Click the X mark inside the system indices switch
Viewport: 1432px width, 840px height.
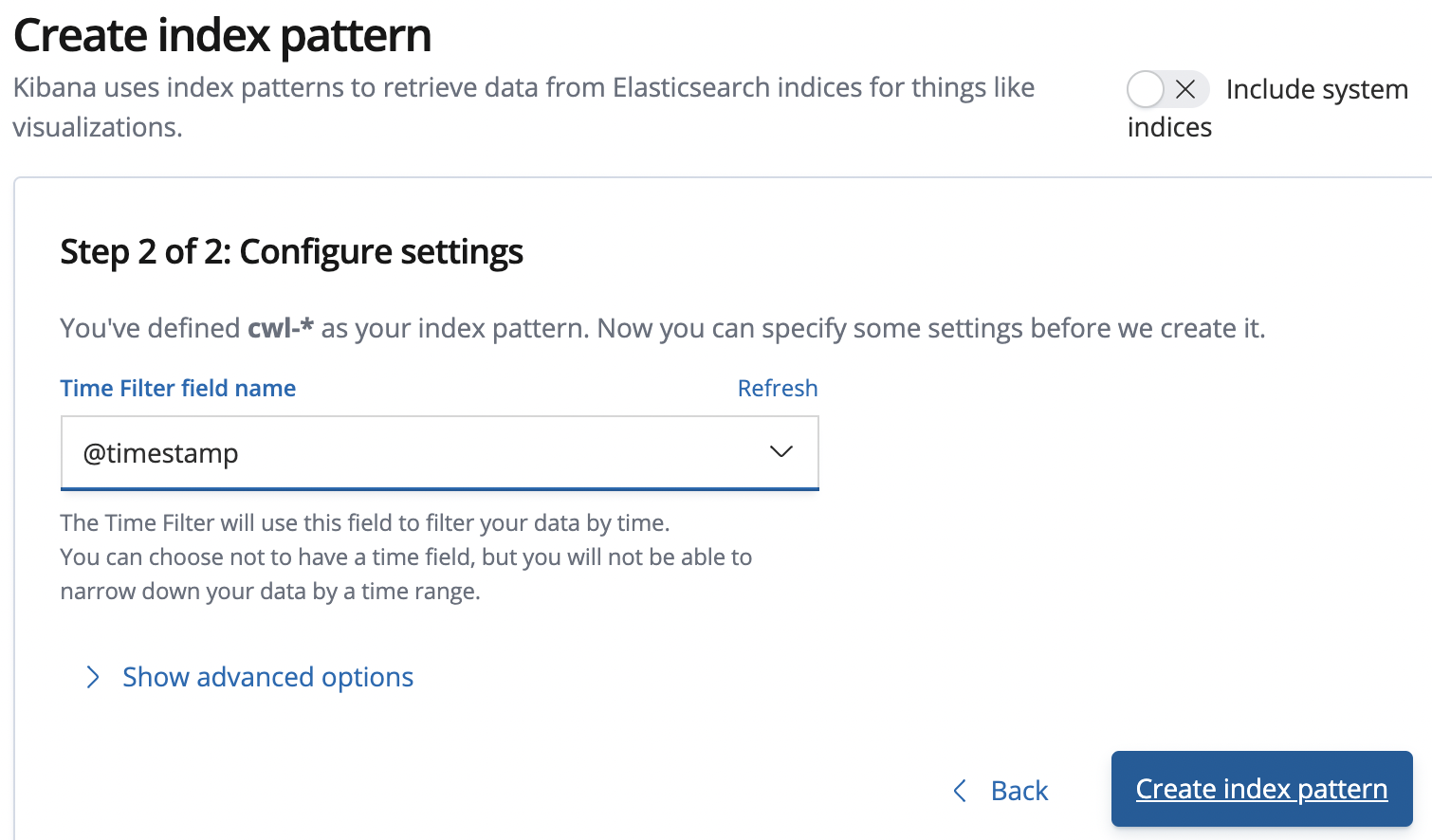click(1185, 90)
